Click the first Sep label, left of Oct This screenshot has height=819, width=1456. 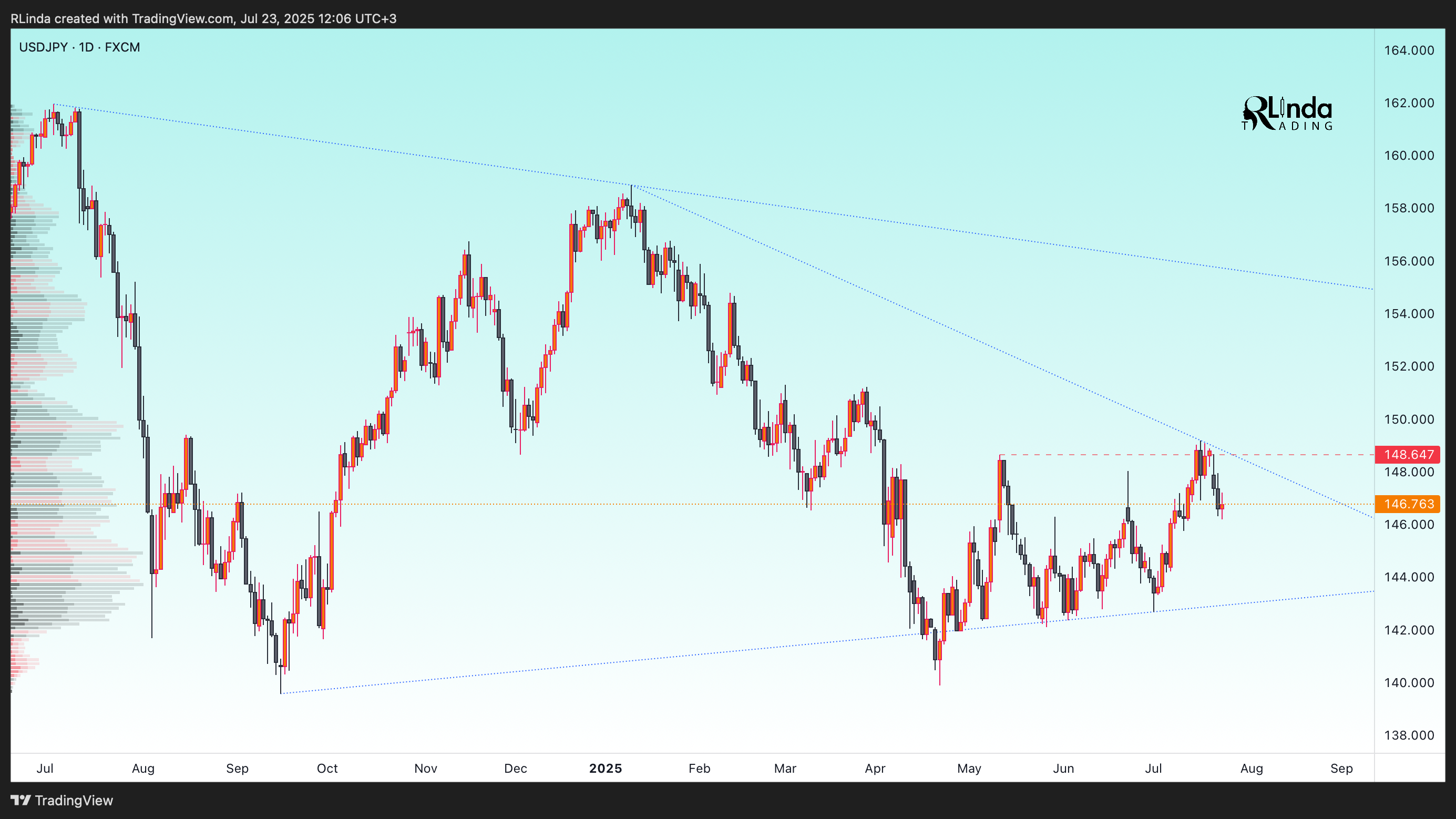(x=238, y=769)
